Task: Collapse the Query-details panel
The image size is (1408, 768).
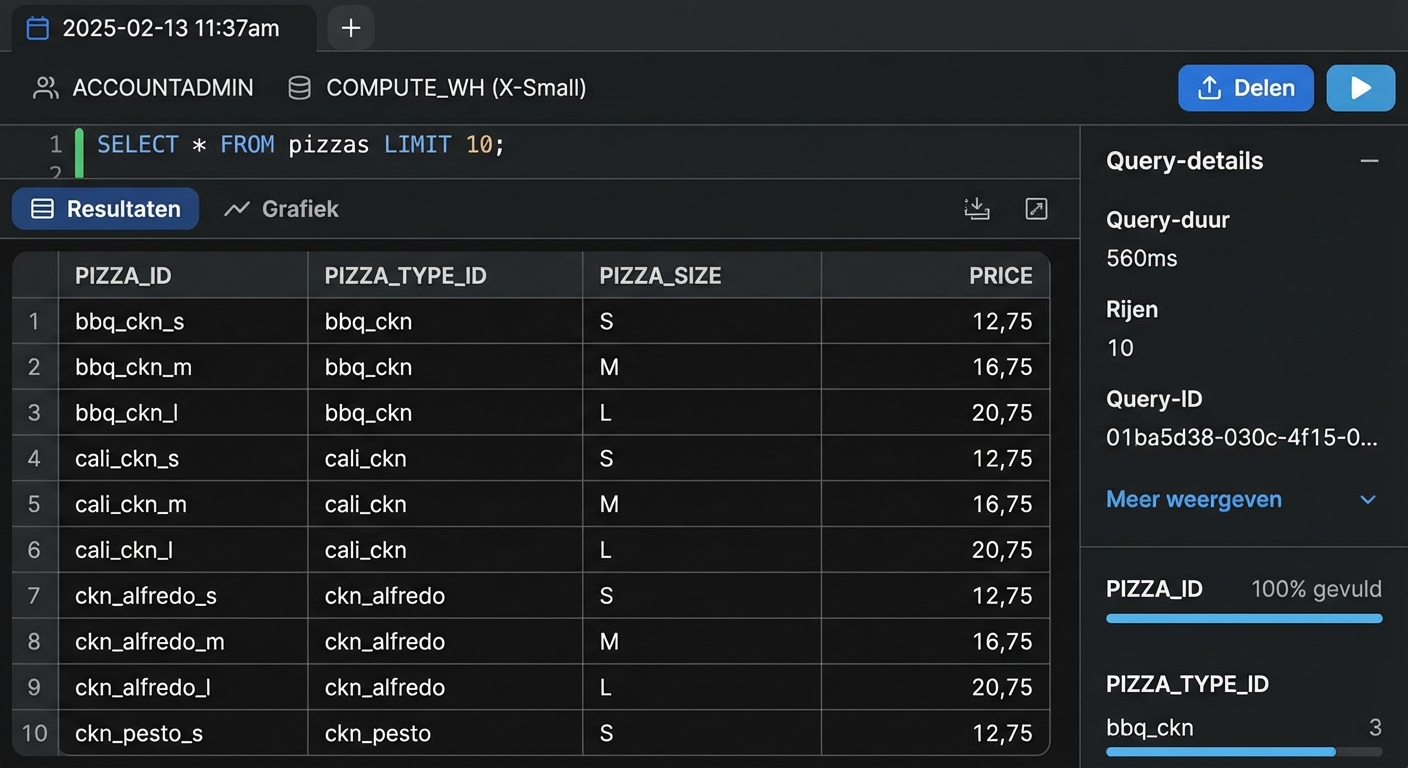Action: tap(1369, 161)
